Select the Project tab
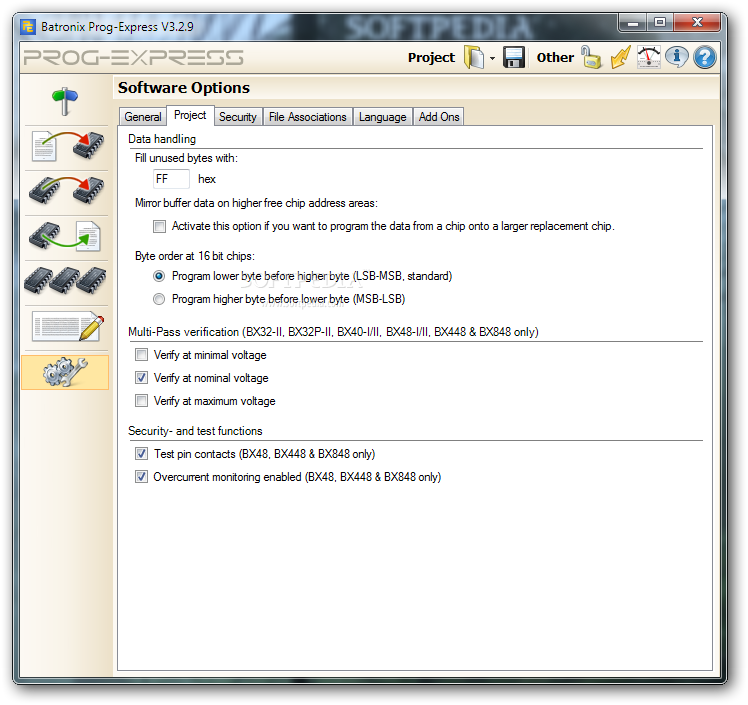 (x=190, y=115)
